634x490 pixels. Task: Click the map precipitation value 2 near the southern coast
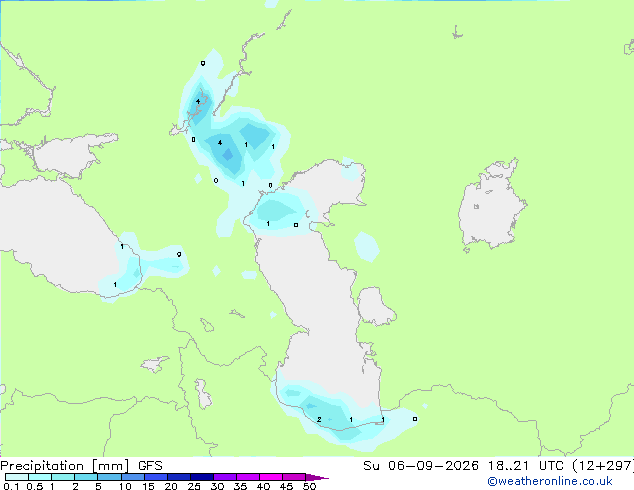pos(319,419)
